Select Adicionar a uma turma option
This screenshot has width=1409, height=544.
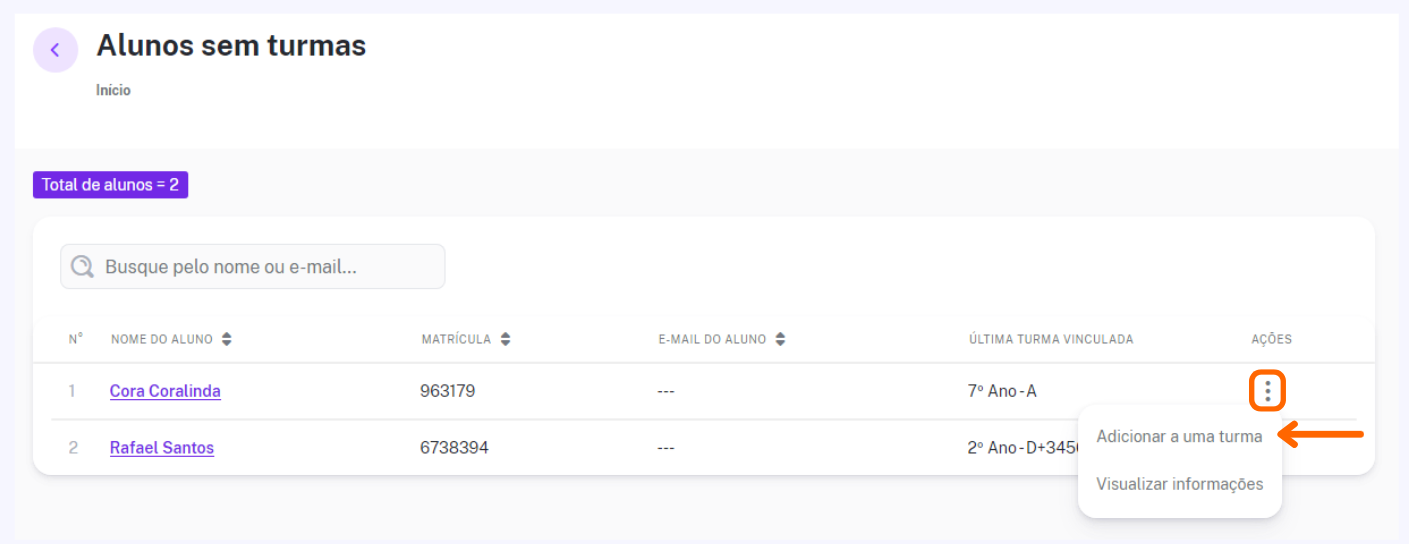click(1179, 436)
